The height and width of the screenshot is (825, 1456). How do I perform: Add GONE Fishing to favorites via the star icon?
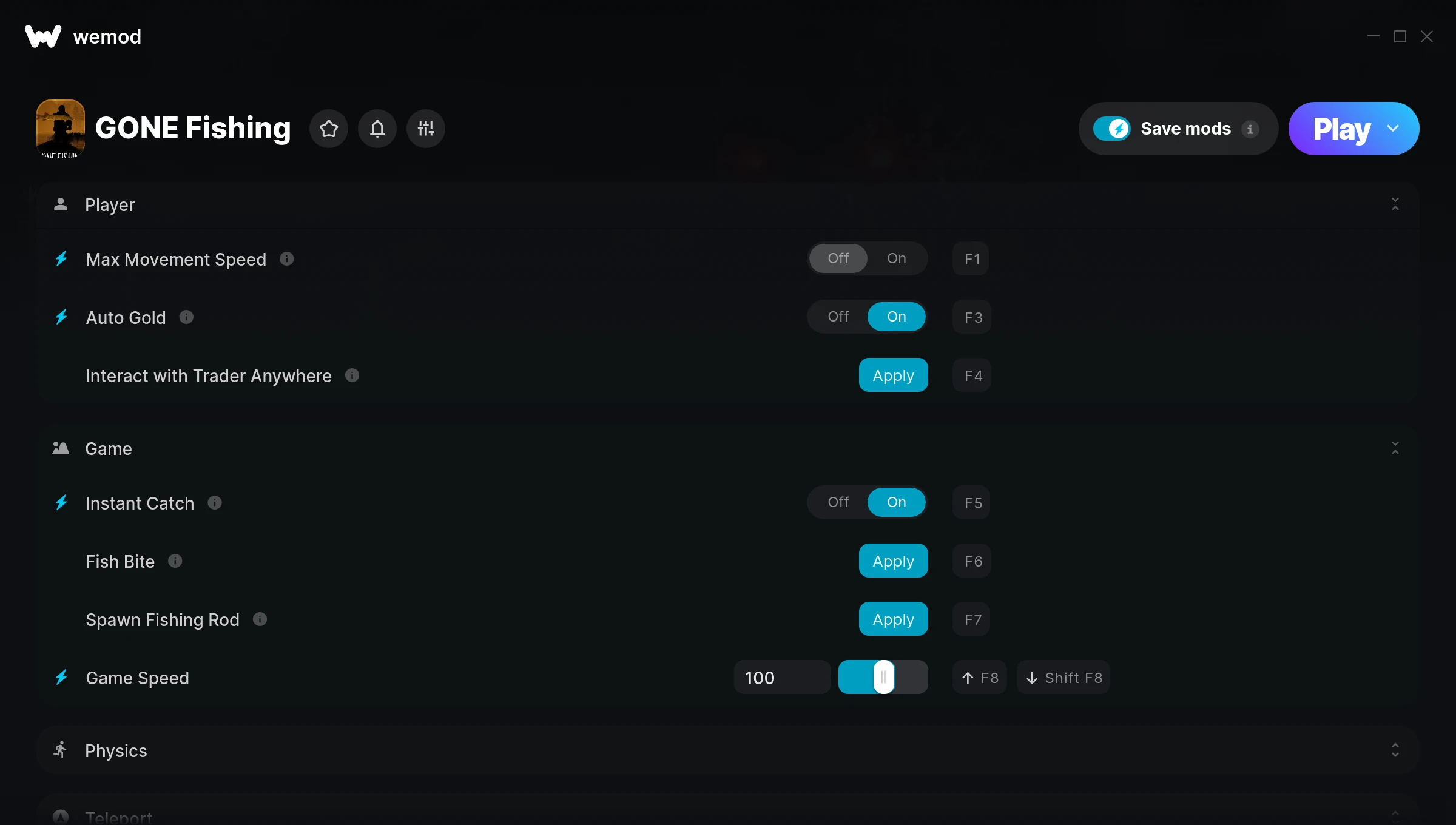point(329,129)
